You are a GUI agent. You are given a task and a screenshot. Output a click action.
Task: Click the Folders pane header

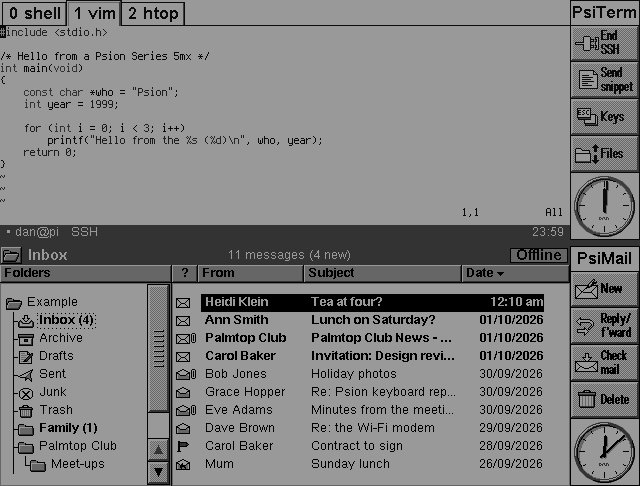(x=85, y=273)
